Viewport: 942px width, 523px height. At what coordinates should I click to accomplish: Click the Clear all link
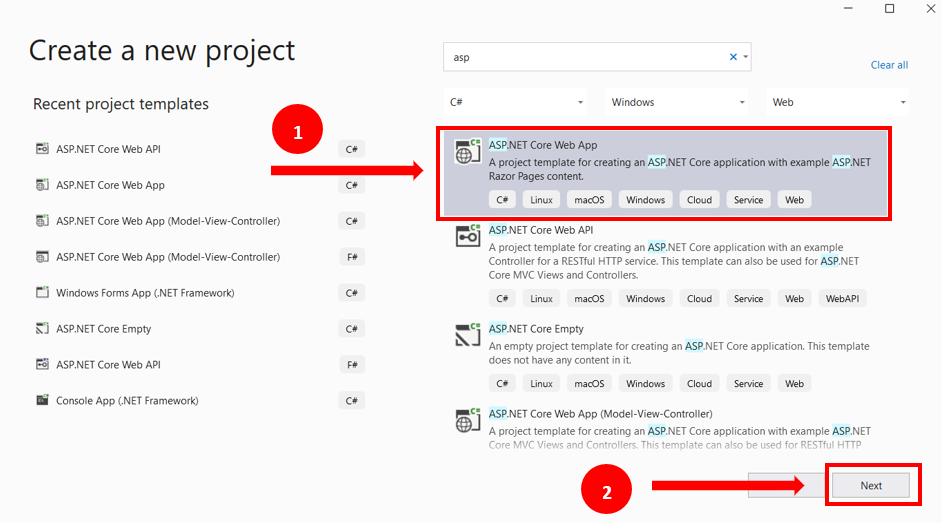(x=889, y=65)
